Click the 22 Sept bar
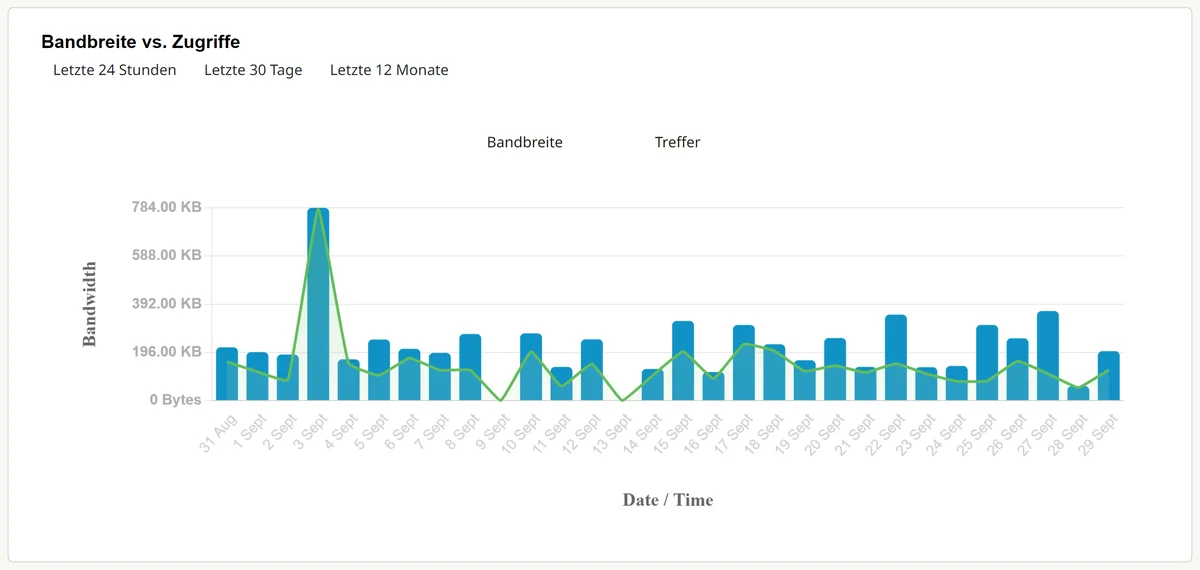Image resolution: width=1200 pixels, height=570 pixels. coord(896,358)
